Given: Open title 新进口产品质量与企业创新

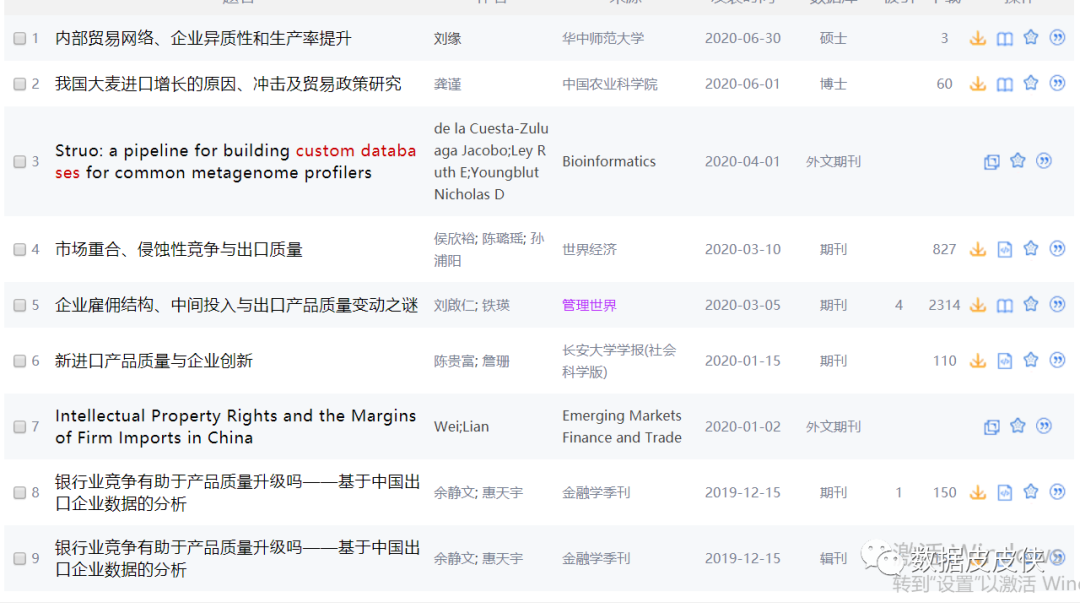Looking at the screenshot, I should click(x=154, y=361).
